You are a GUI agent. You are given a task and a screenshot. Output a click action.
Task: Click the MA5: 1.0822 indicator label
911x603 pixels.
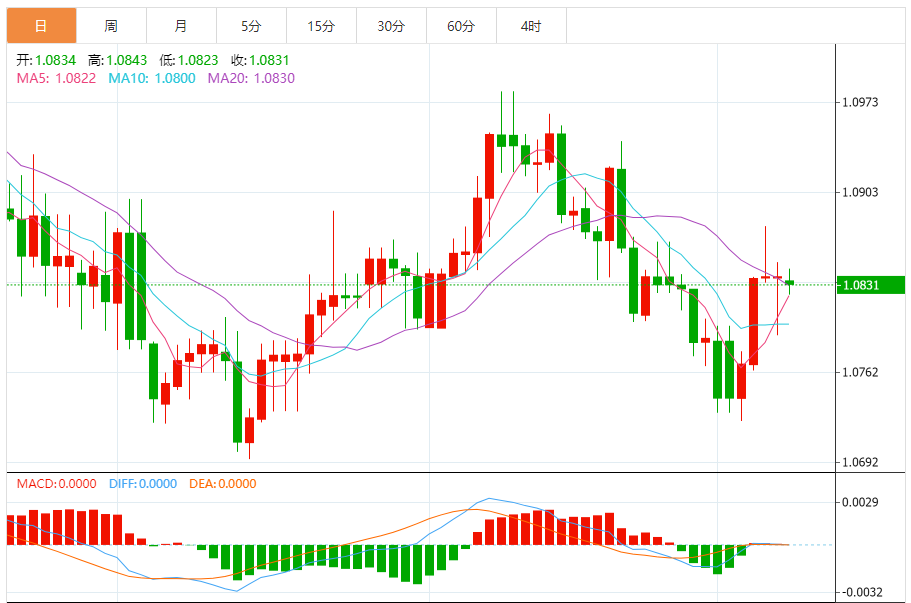pos(56,78)
